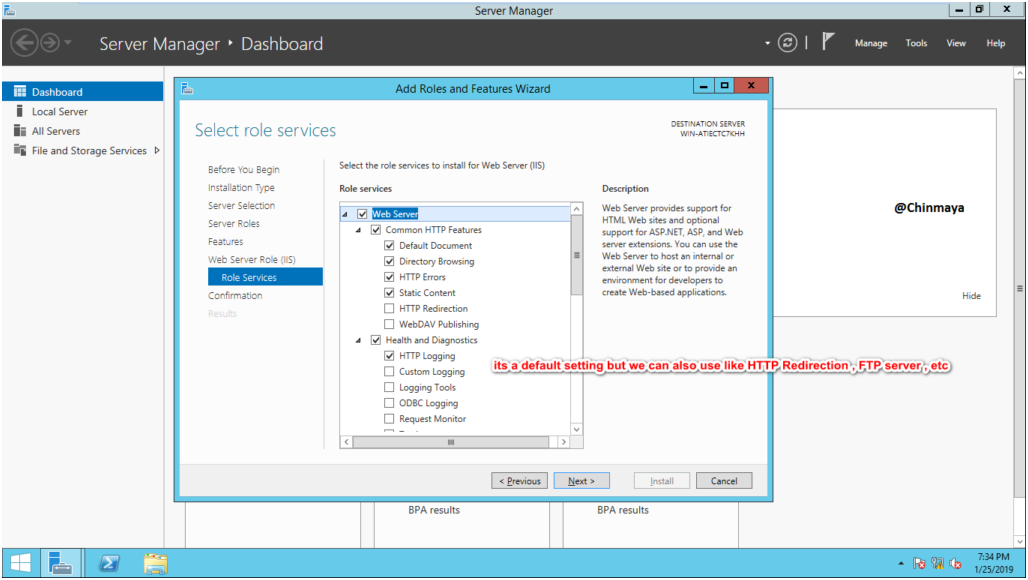Click the Cancel button in the wizard

[724, 481]
